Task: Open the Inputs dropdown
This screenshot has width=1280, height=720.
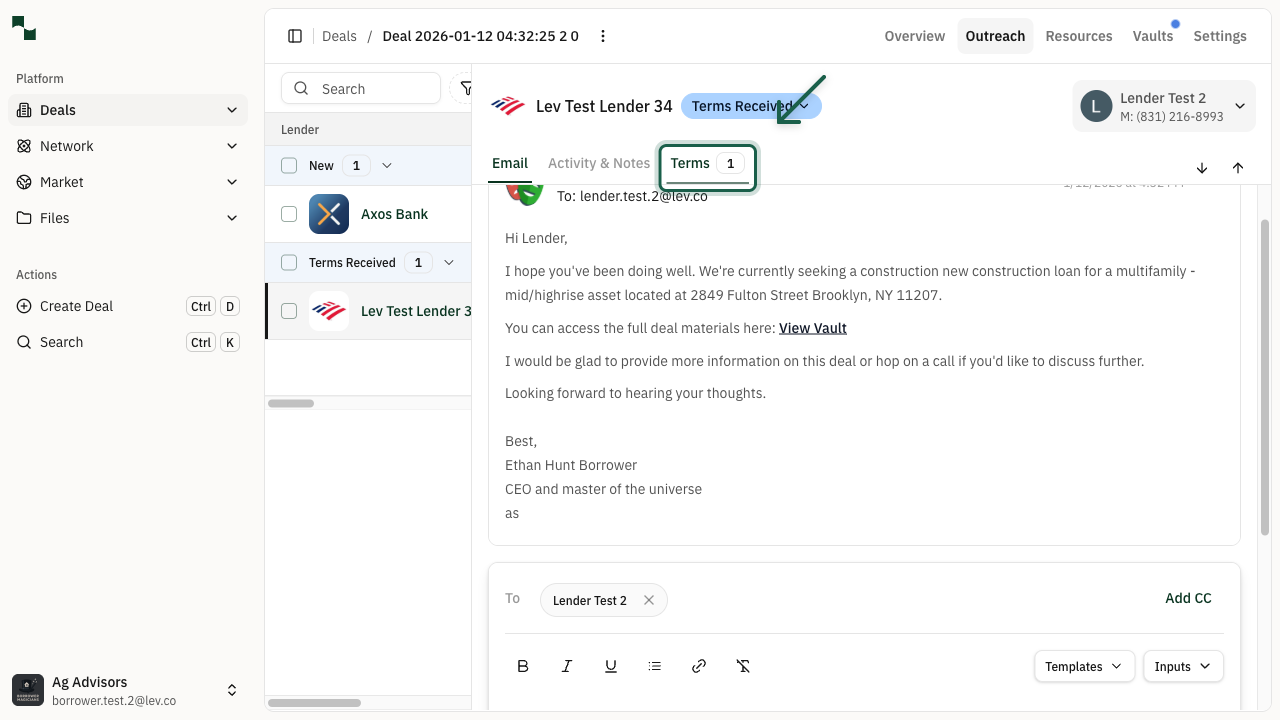Action: (1183, 666)
